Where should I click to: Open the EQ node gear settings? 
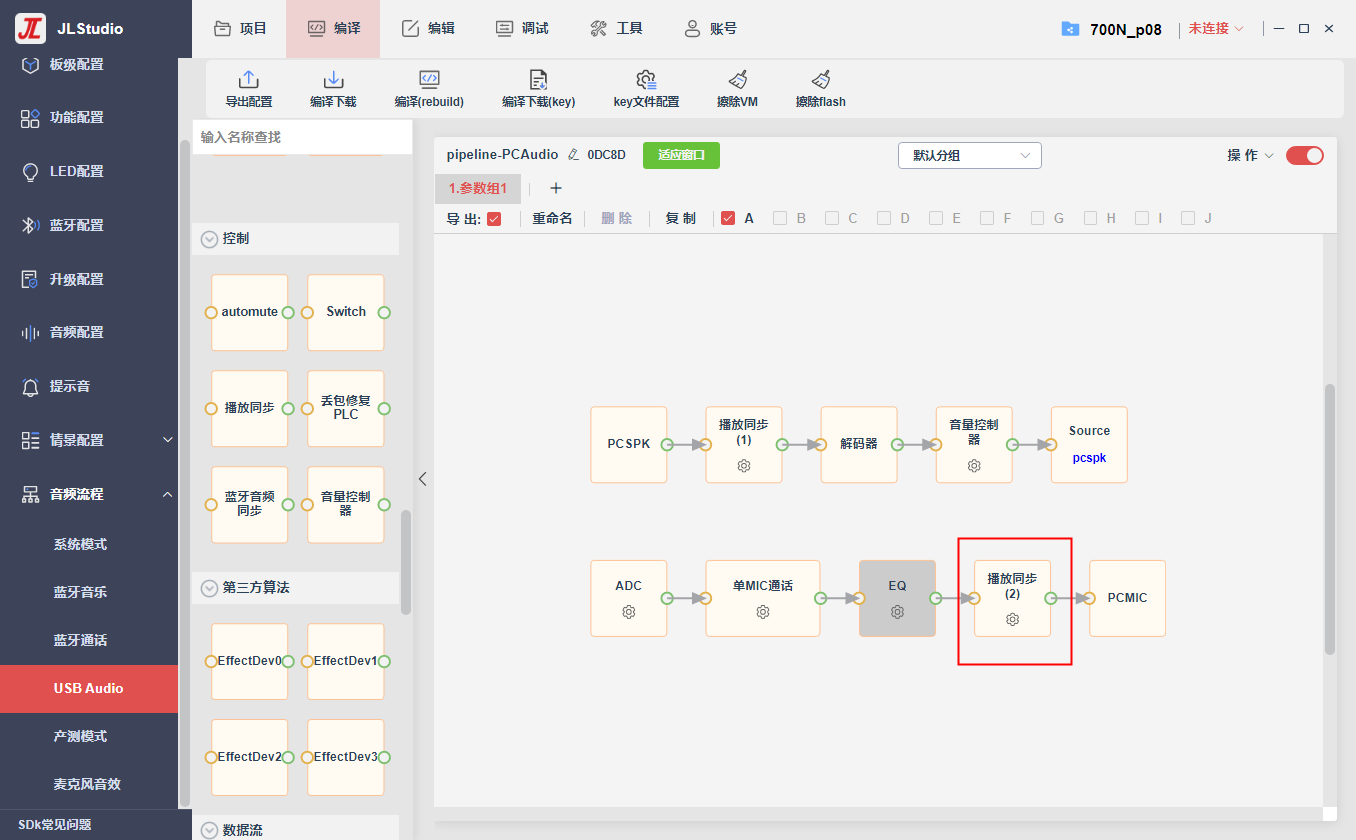[x=897, y=612]
